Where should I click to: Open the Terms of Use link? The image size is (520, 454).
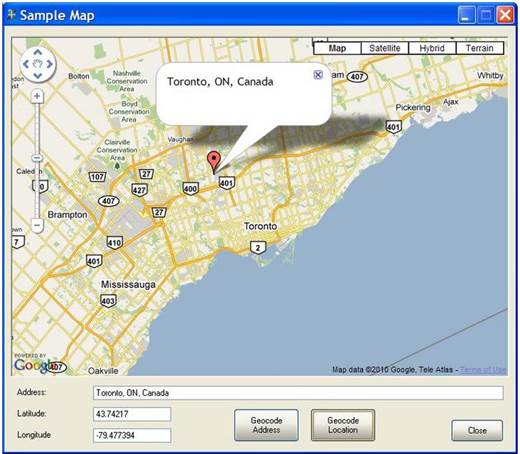483,370
